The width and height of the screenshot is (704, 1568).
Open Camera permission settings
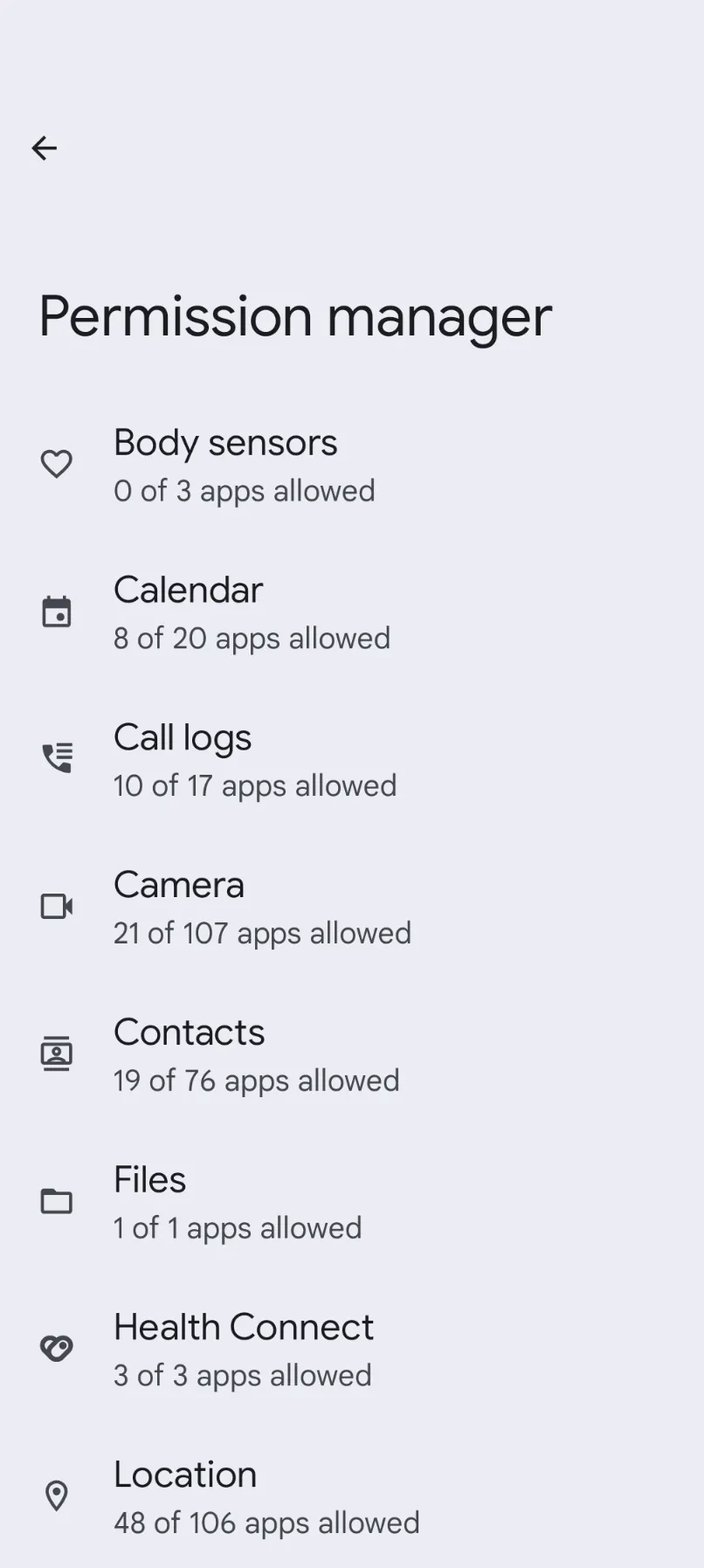tap(179, 886)
